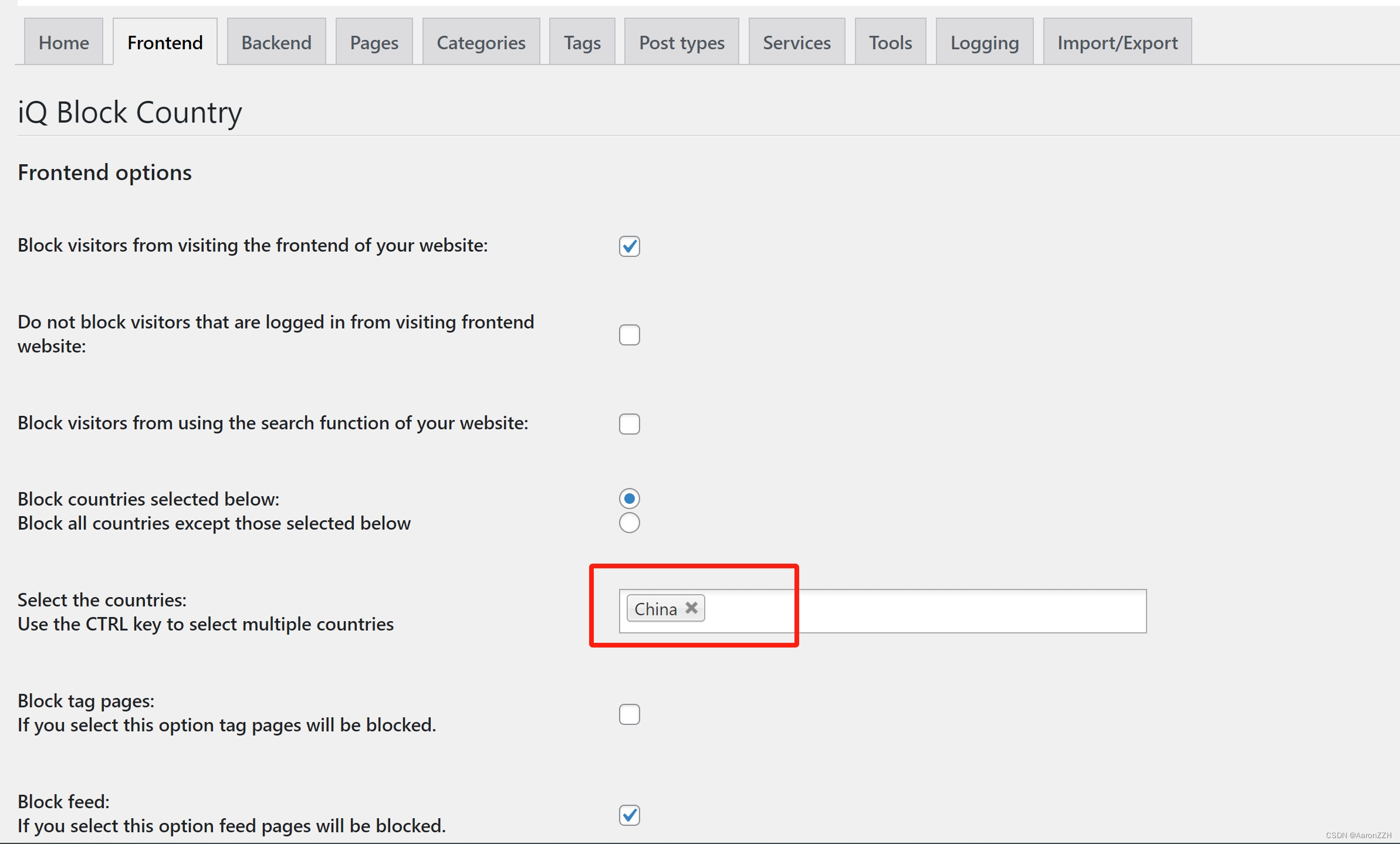Open the Services settings tab
Viewport: 1400px width, 844px height.
tap(796, 42)
